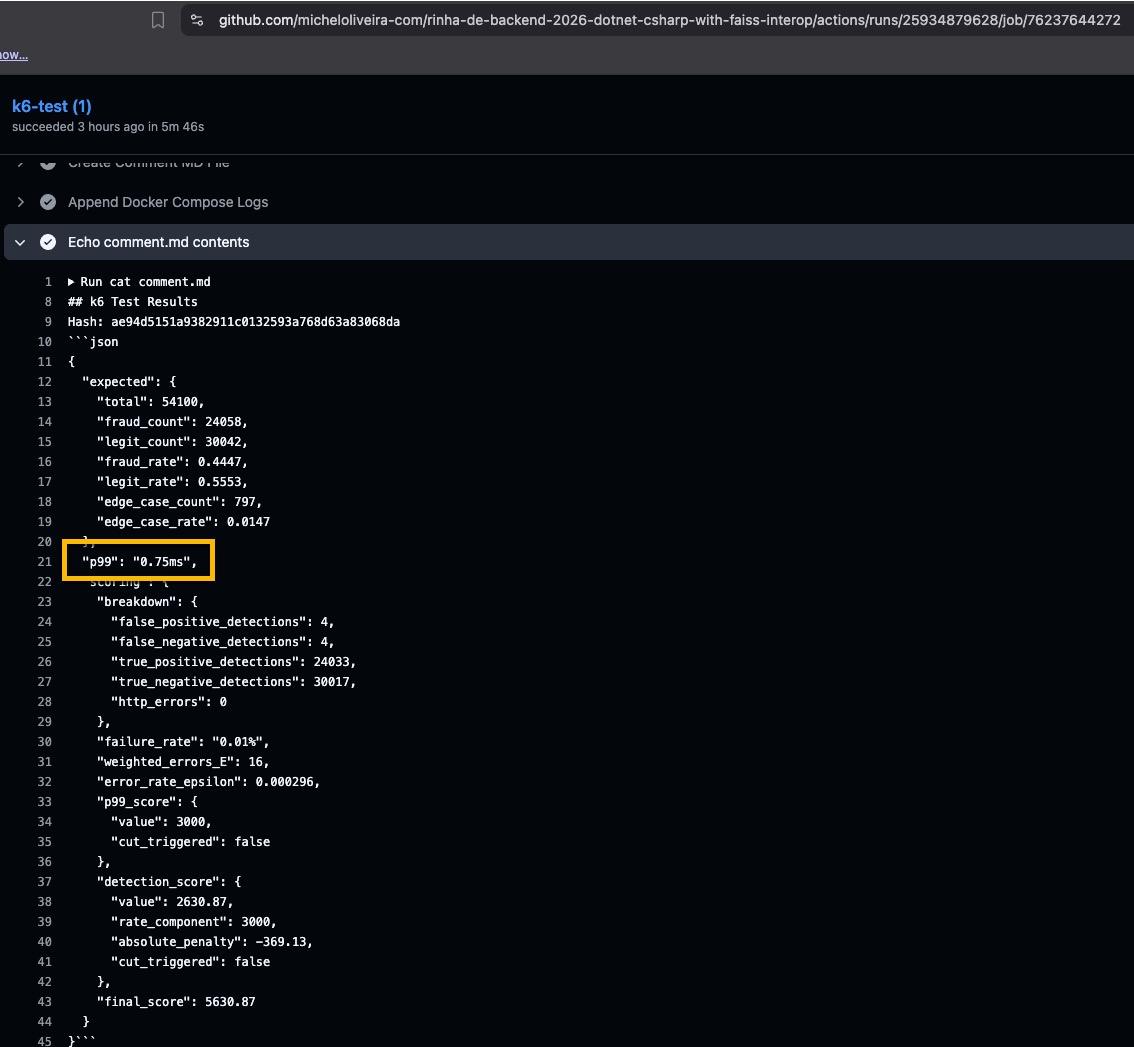Click the "detection_score": { line

click(x=169, y=882)
